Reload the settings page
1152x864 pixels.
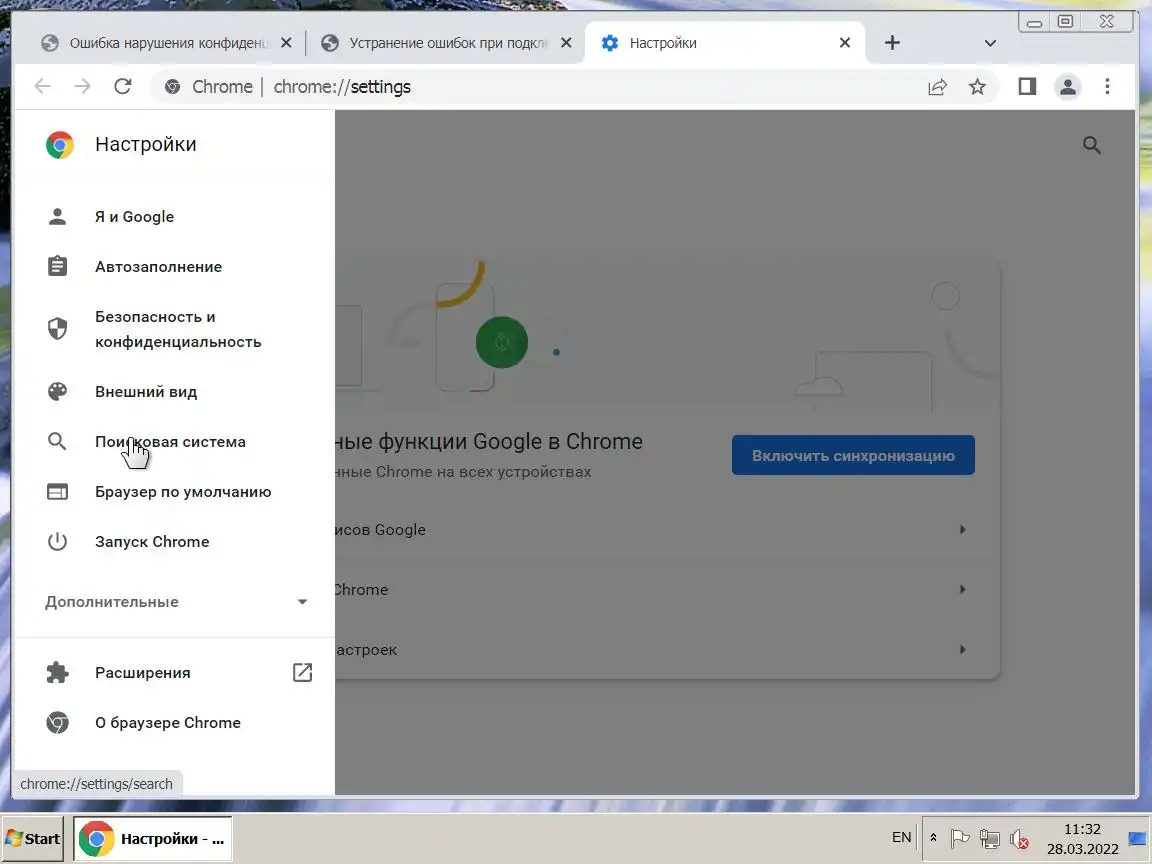point(123,87)
